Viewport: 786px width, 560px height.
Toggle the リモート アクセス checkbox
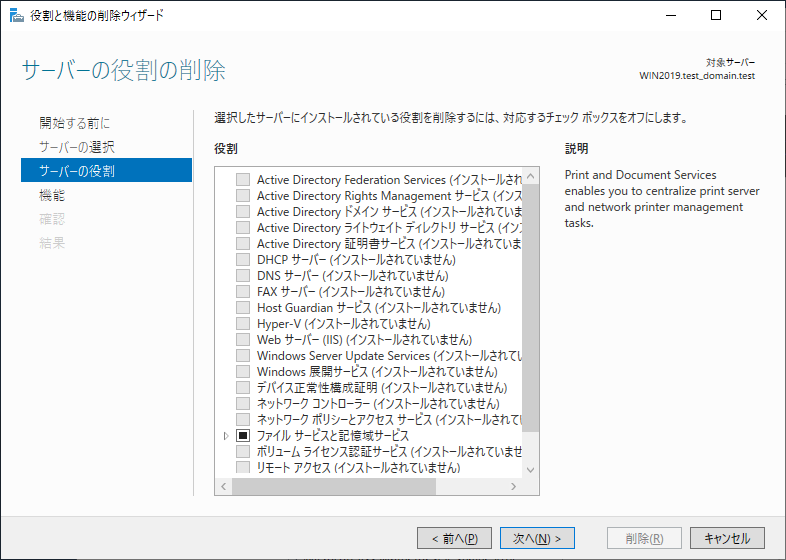pos(243,467)
